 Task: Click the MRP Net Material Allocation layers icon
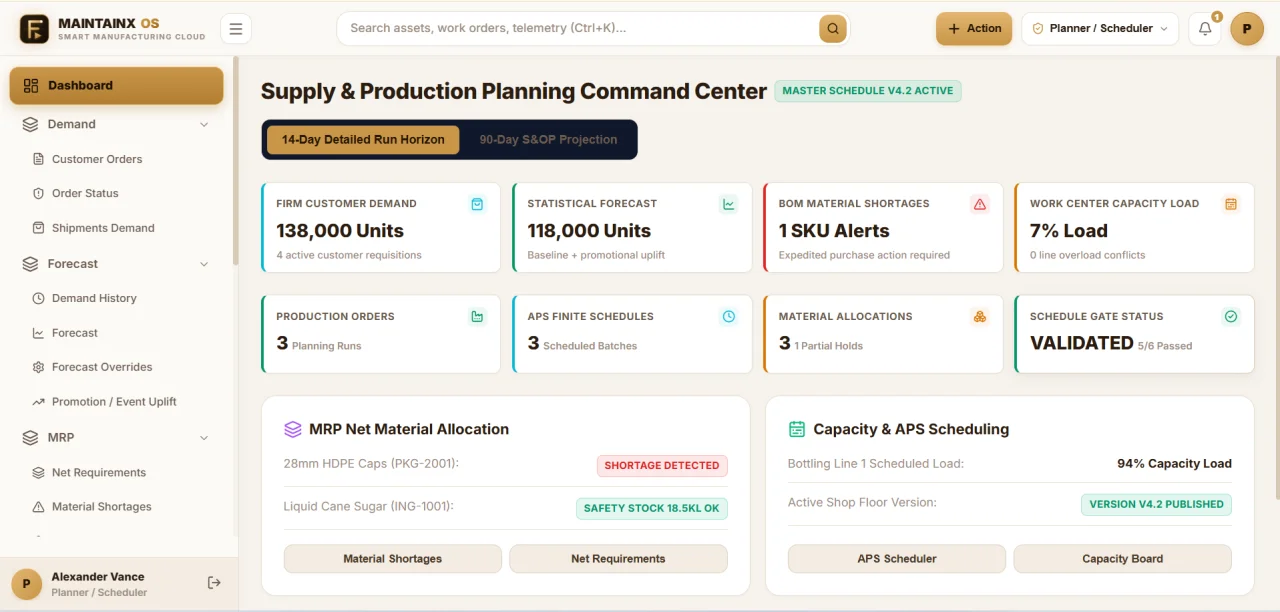pos(293,429)
